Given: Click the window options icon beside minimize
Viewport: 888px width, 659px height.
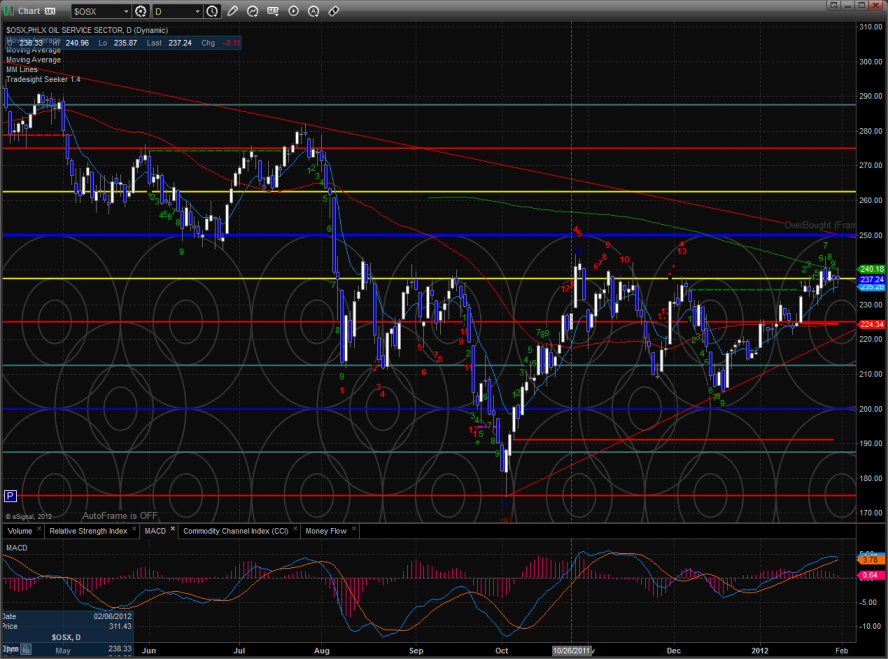Looking at the screenshot, I should (x=832, y=5).
